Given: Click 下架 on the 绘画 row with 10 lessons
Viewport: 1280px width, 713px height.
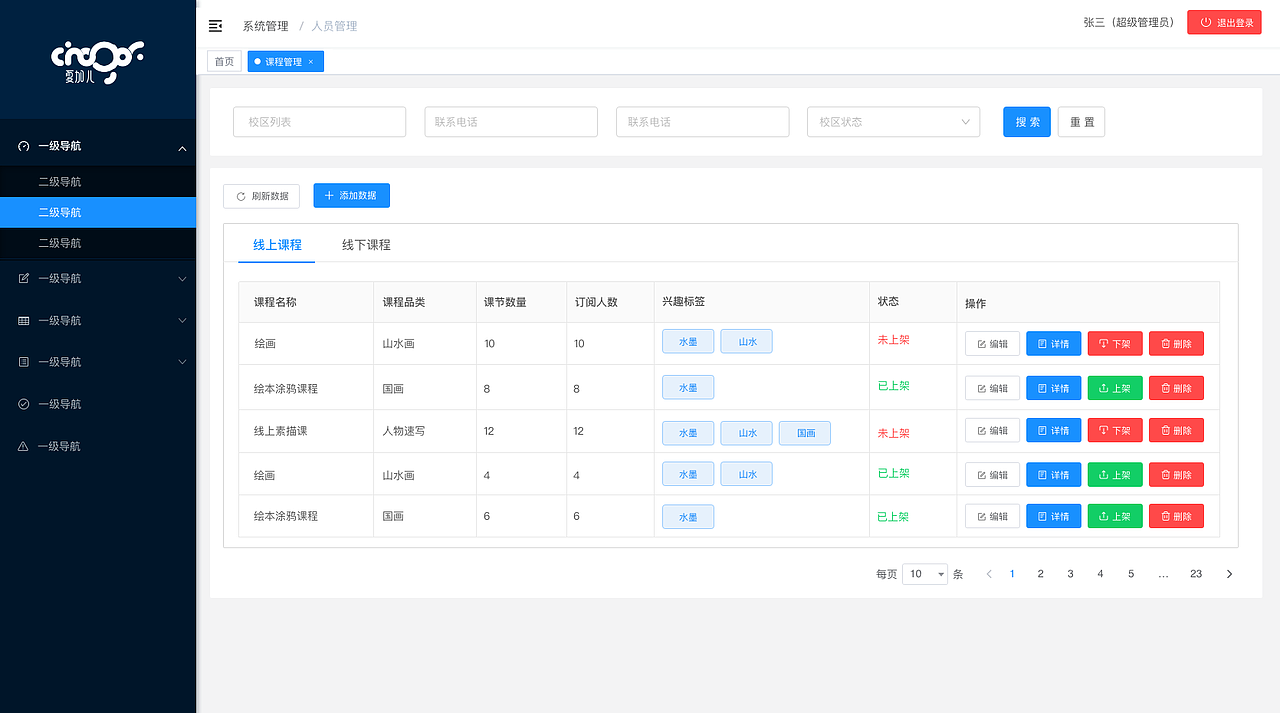Looking at the screenshot, I should coord(1115,344).
